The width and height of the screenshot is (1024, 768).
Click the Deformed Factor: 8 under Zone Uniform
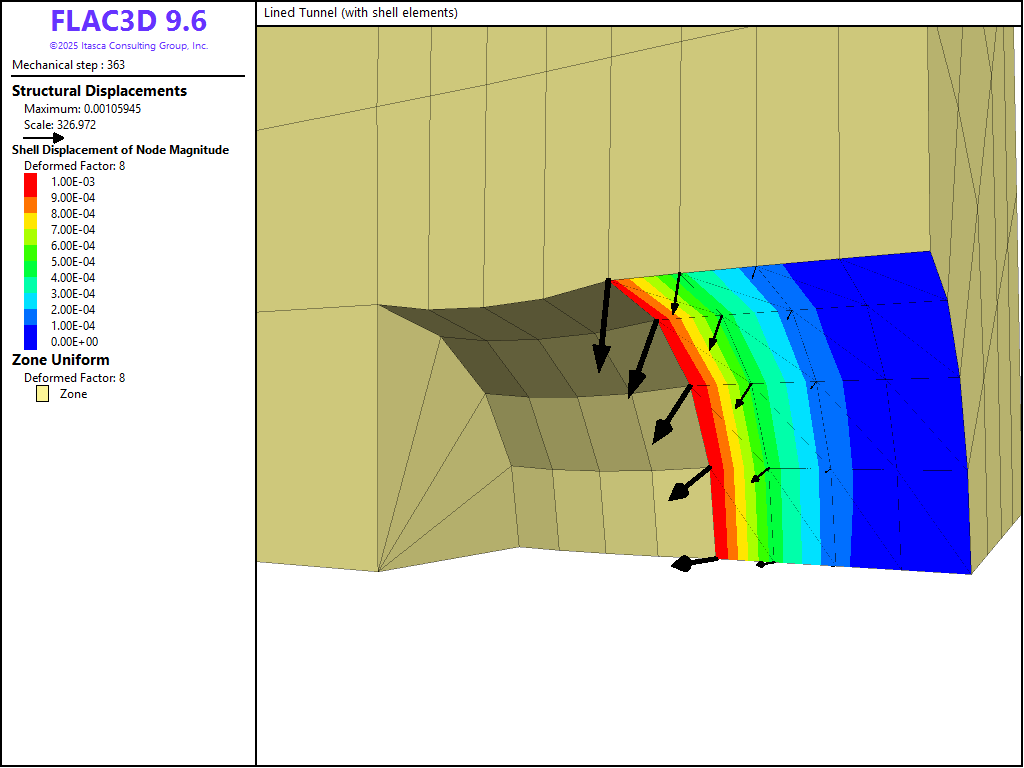(74, 378)
